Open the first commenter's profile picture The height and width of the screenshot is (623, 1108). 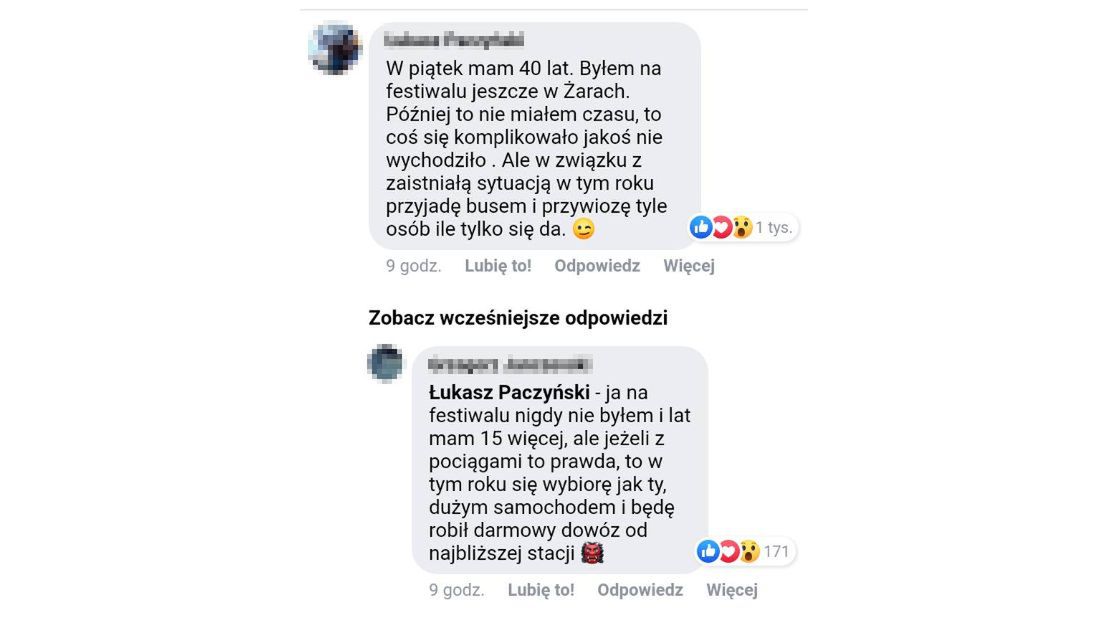[x=337, y=45]
